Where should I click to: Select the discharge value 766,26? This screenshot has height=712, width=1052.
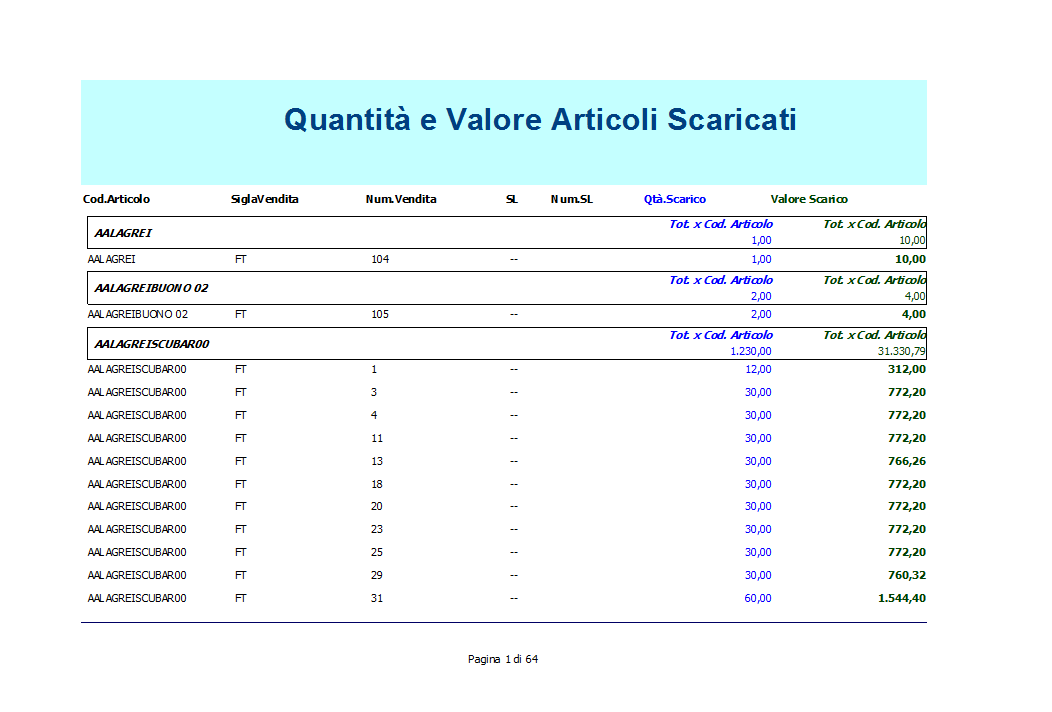[906, 461]
